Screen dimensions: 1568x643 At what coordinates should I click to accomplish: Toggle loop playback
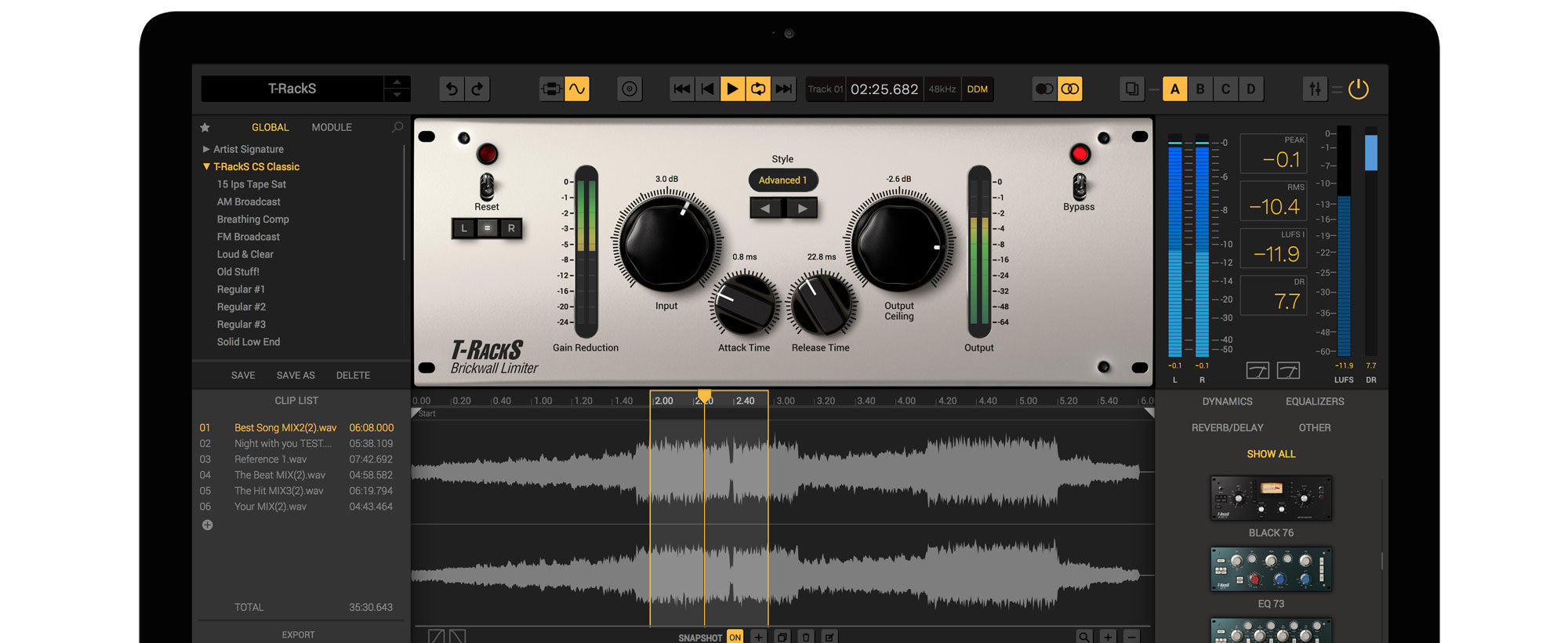758,89
